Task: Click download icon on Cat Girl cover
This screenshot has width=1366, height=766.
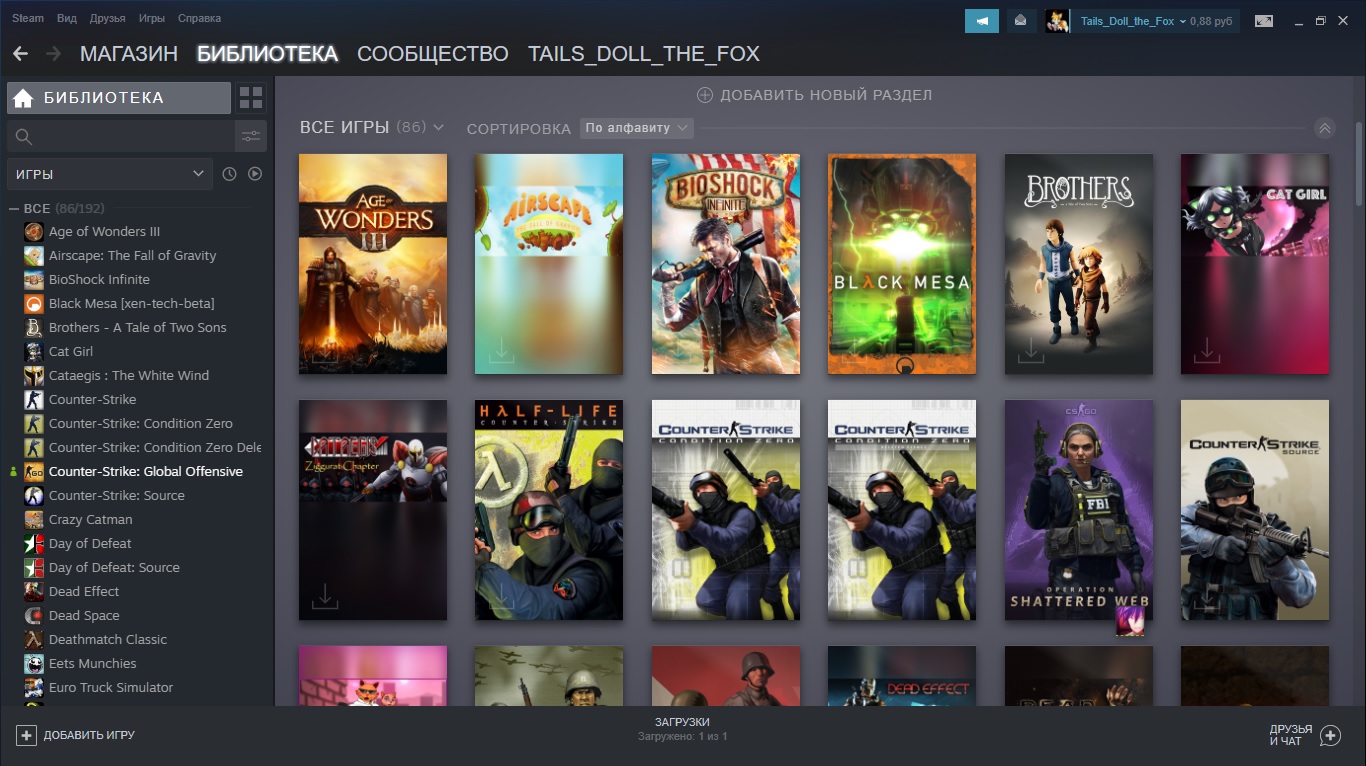Action: coord(1207,351)
